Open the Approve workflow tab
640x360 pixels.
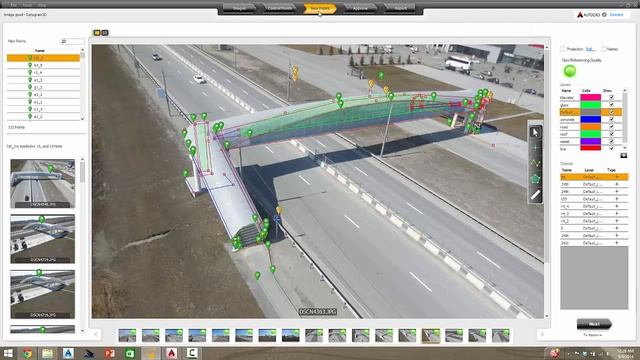point(360,8)
